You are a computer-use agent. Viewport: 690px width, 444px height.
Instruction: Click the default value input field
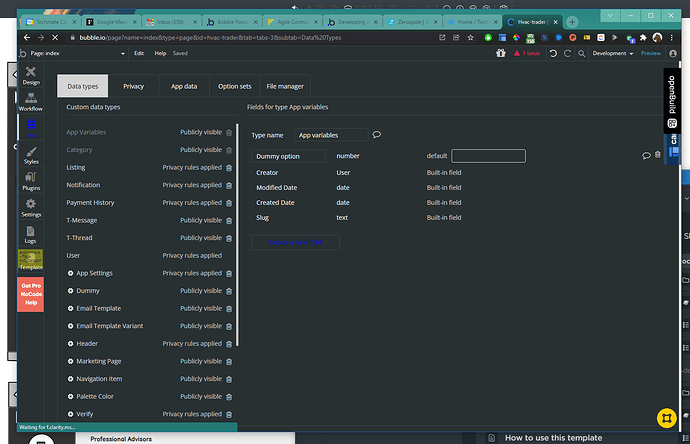(x=488, y=156)
